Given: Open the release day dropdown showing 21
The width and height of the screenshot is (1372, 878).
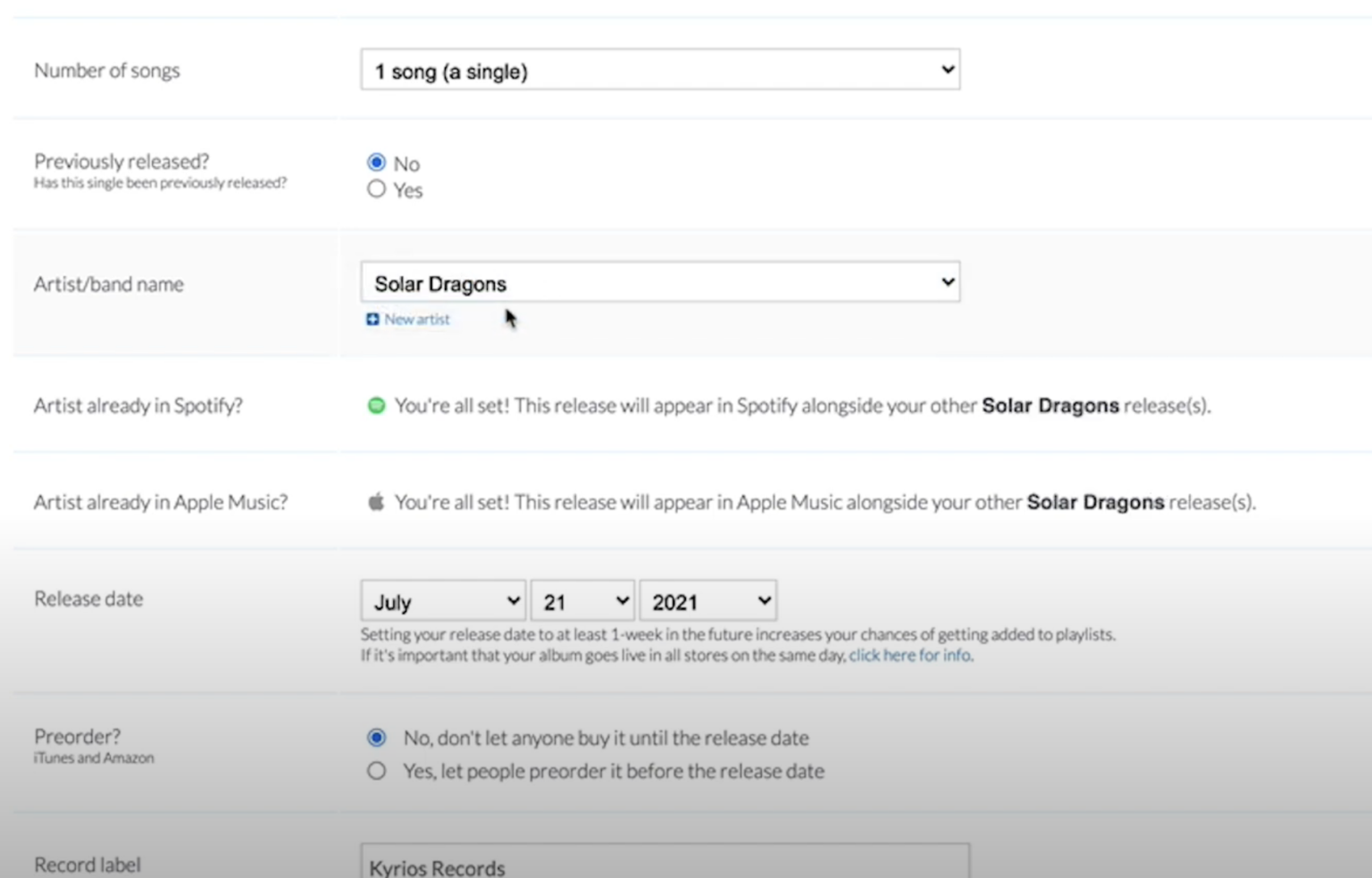Looking at the screenshot, I should (582, 601).
